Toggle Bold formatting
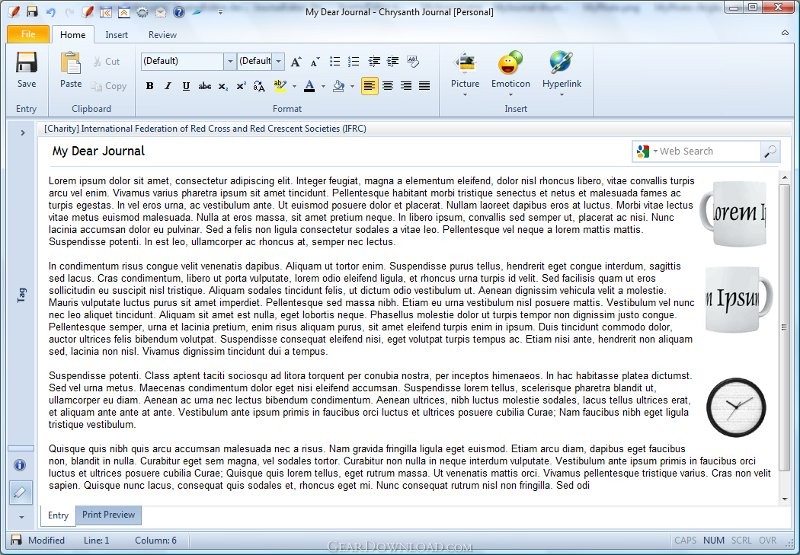800x555 pixels. pos(150,86)
